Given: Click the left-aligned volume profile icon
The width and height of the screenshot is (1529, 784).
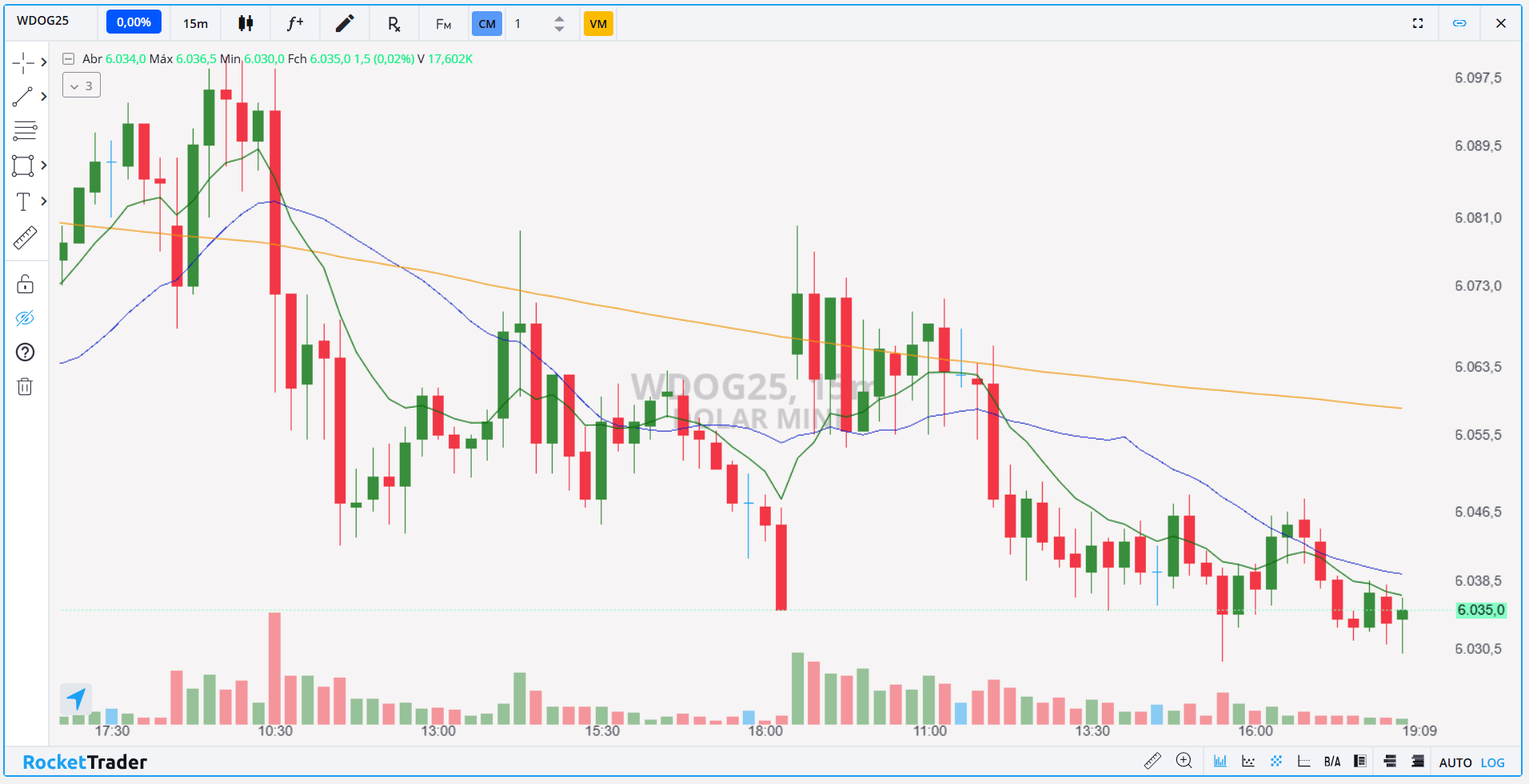Looking at the screenshot, I should coord(1390,762).
